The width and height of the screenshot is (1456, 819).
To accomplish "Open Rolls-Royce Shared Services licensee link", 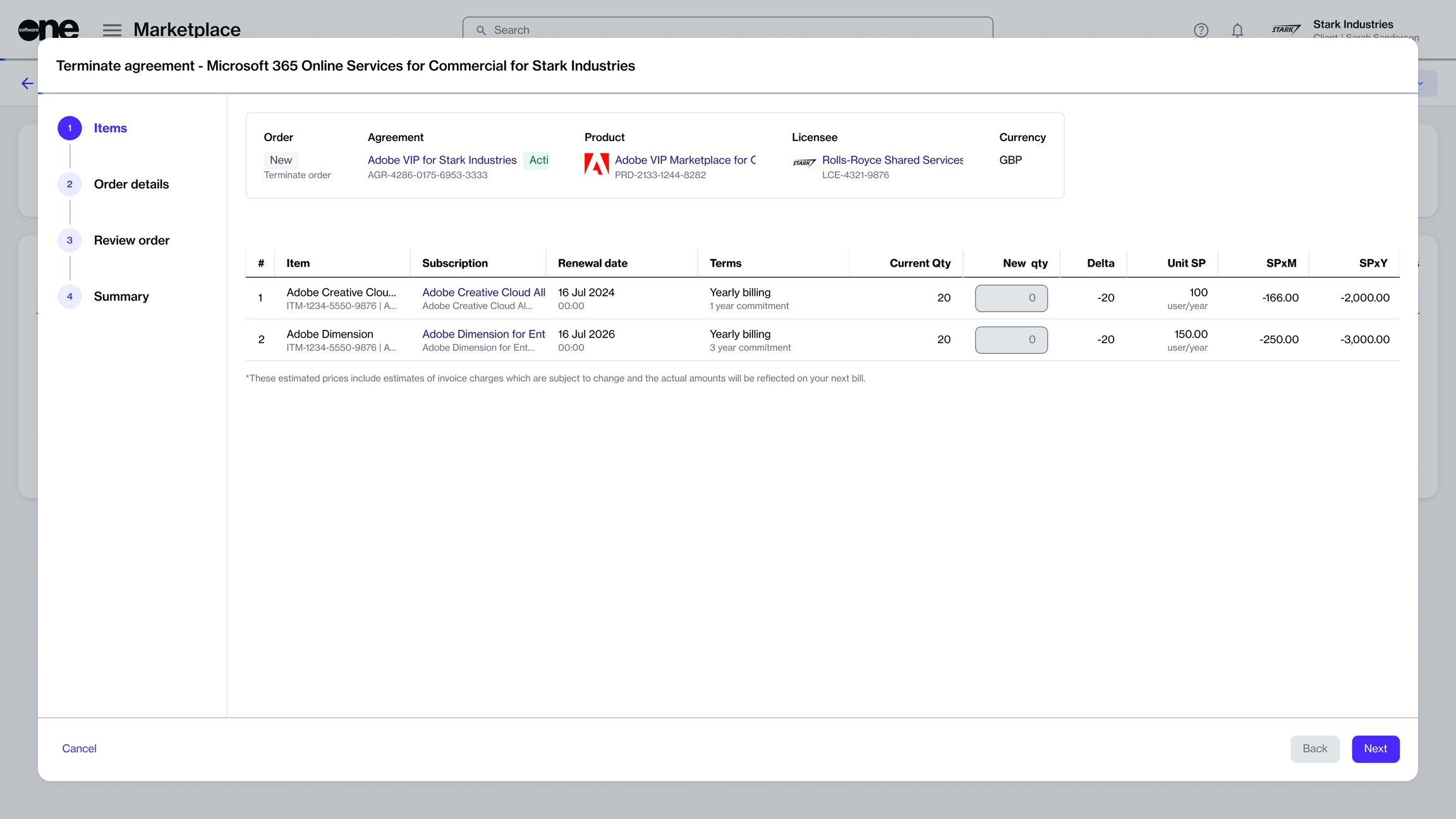I will click(892, 161).
